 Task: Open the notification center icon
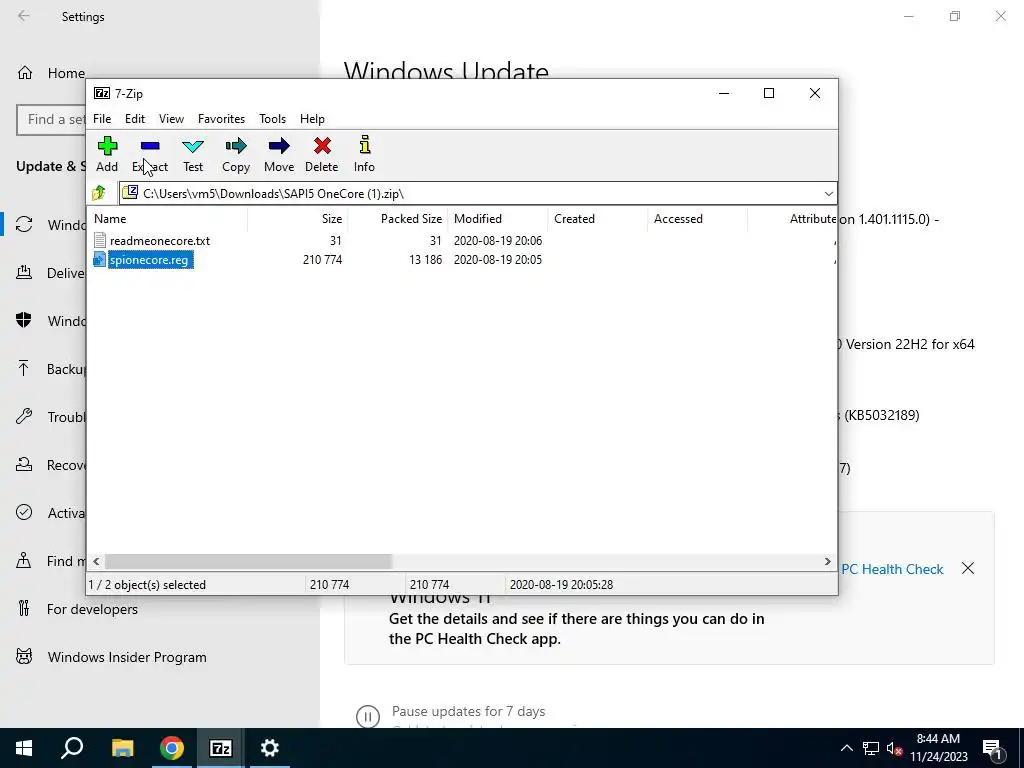click(x=992, y=748)
